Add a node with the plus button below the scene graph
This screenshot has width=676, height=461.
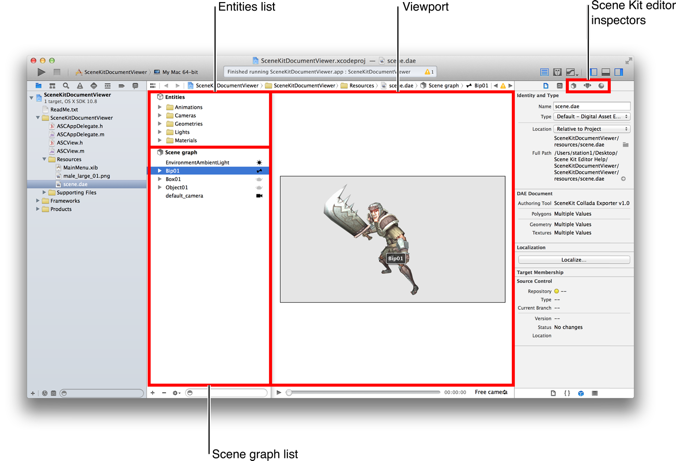[153, 393]
